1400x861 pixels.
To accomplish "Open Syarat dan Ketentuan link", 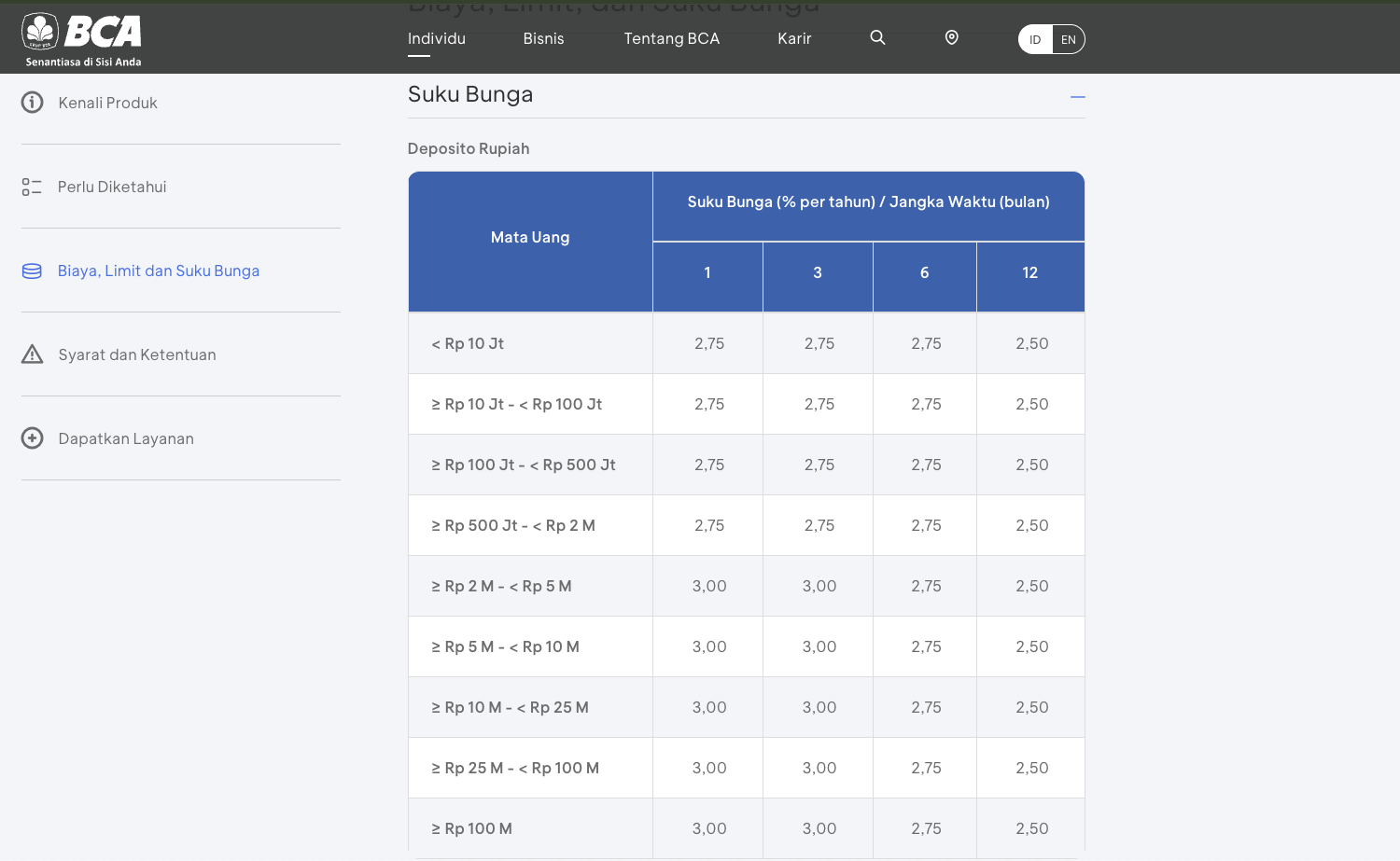I will pos(137,354).
